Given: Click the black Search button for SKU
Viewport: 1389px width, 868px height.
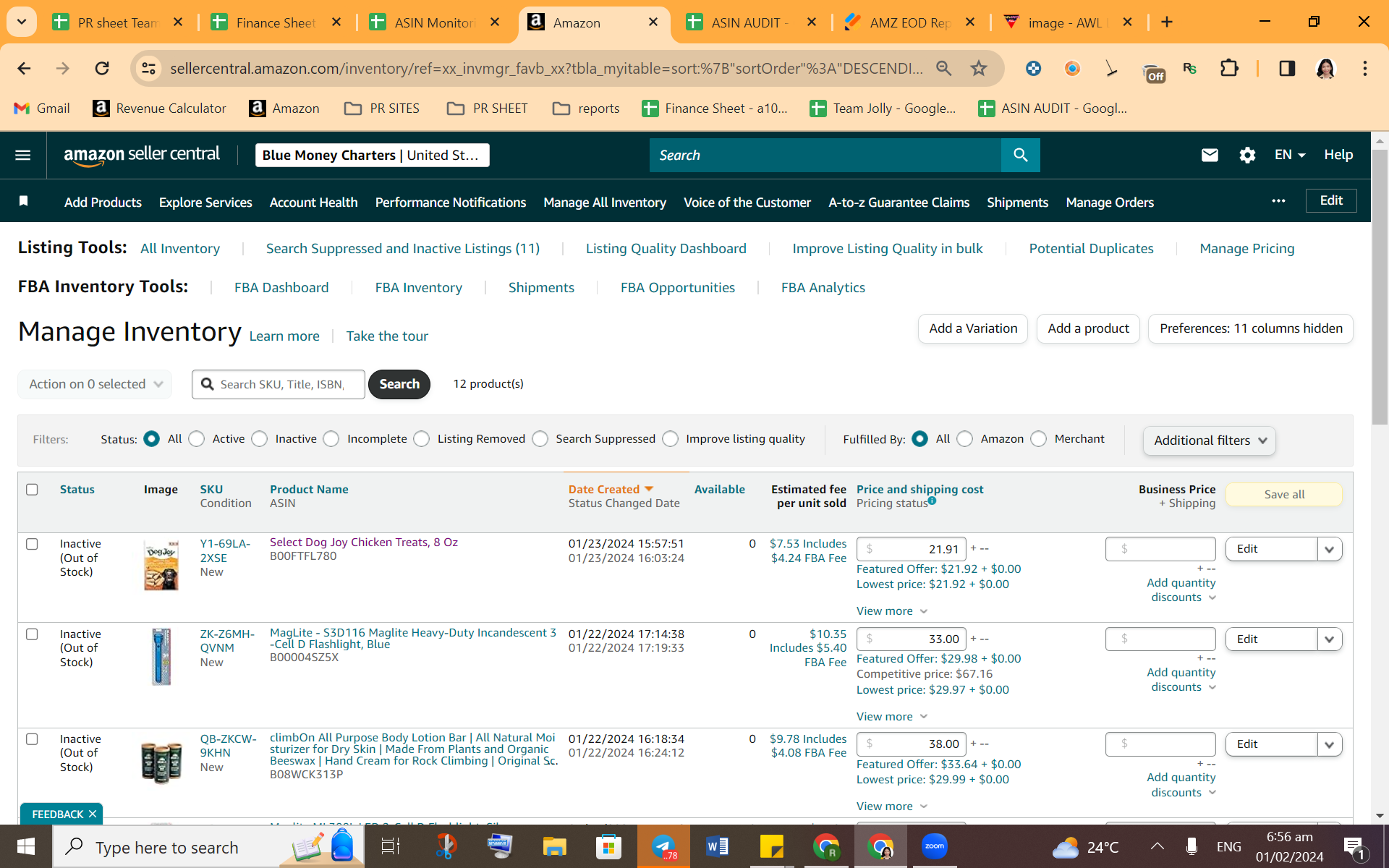Looking at the screenshot, I should [399, 384].
